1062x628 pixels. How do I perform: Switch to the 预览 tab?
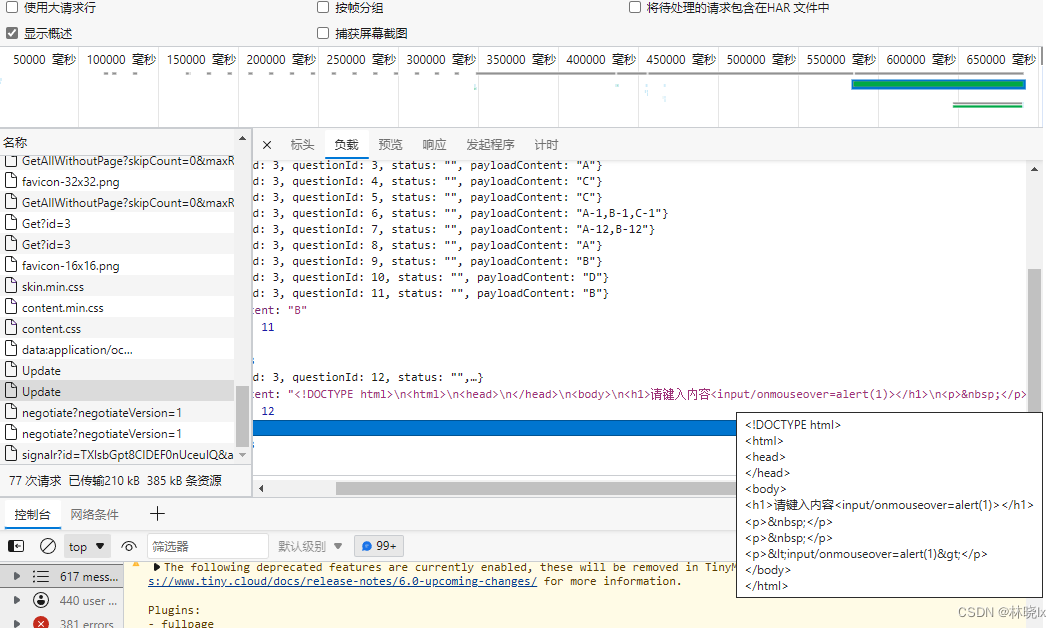click(x=390, y=145)
